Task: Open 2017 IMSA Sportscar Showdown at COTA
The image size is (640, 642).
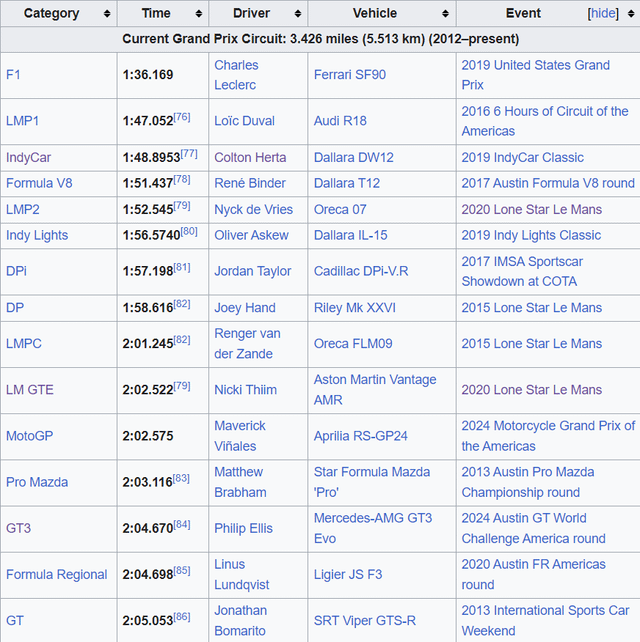Action: (522, 271)
